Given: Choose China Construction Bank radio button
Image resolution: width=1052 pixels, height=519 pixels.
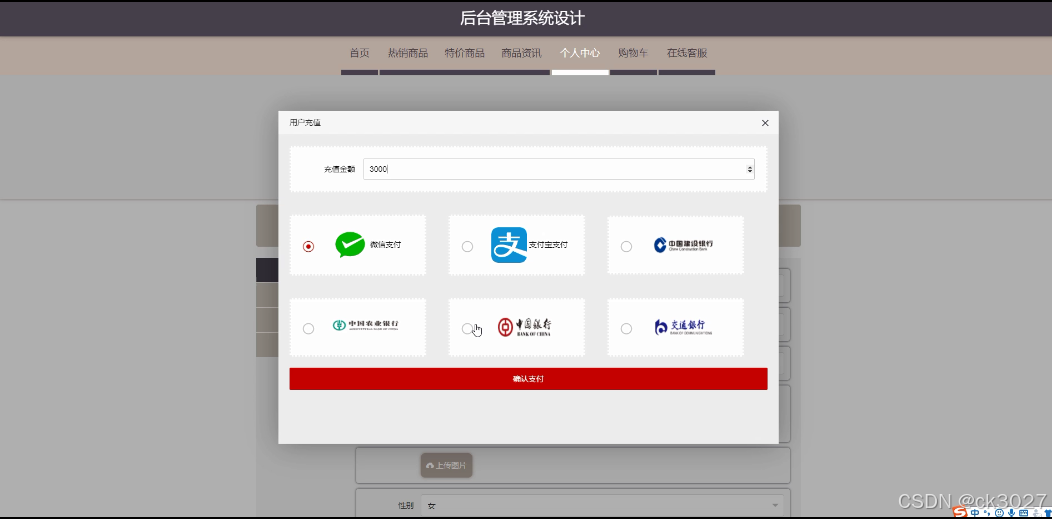Looking at the screenshot, I should click(626, 246).
